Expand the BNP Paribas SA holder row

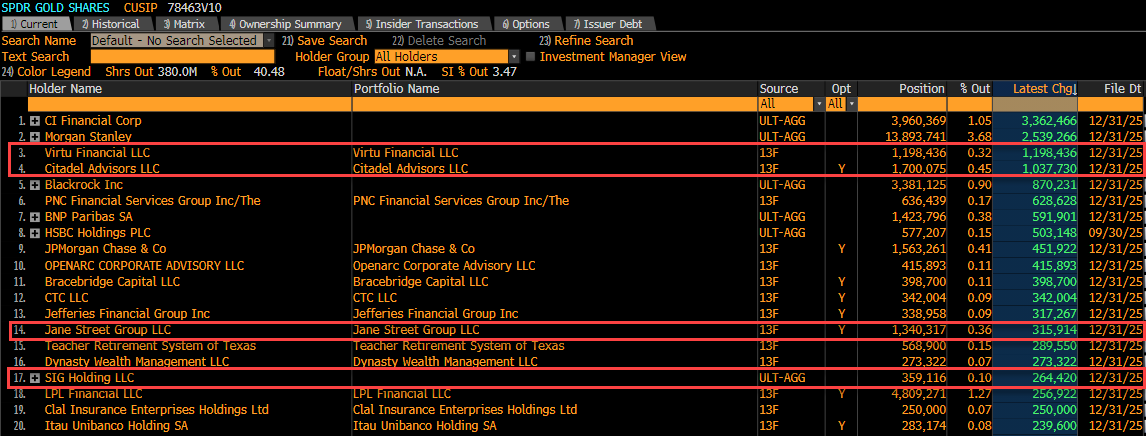pyautogui.click(x=34, y=217)
